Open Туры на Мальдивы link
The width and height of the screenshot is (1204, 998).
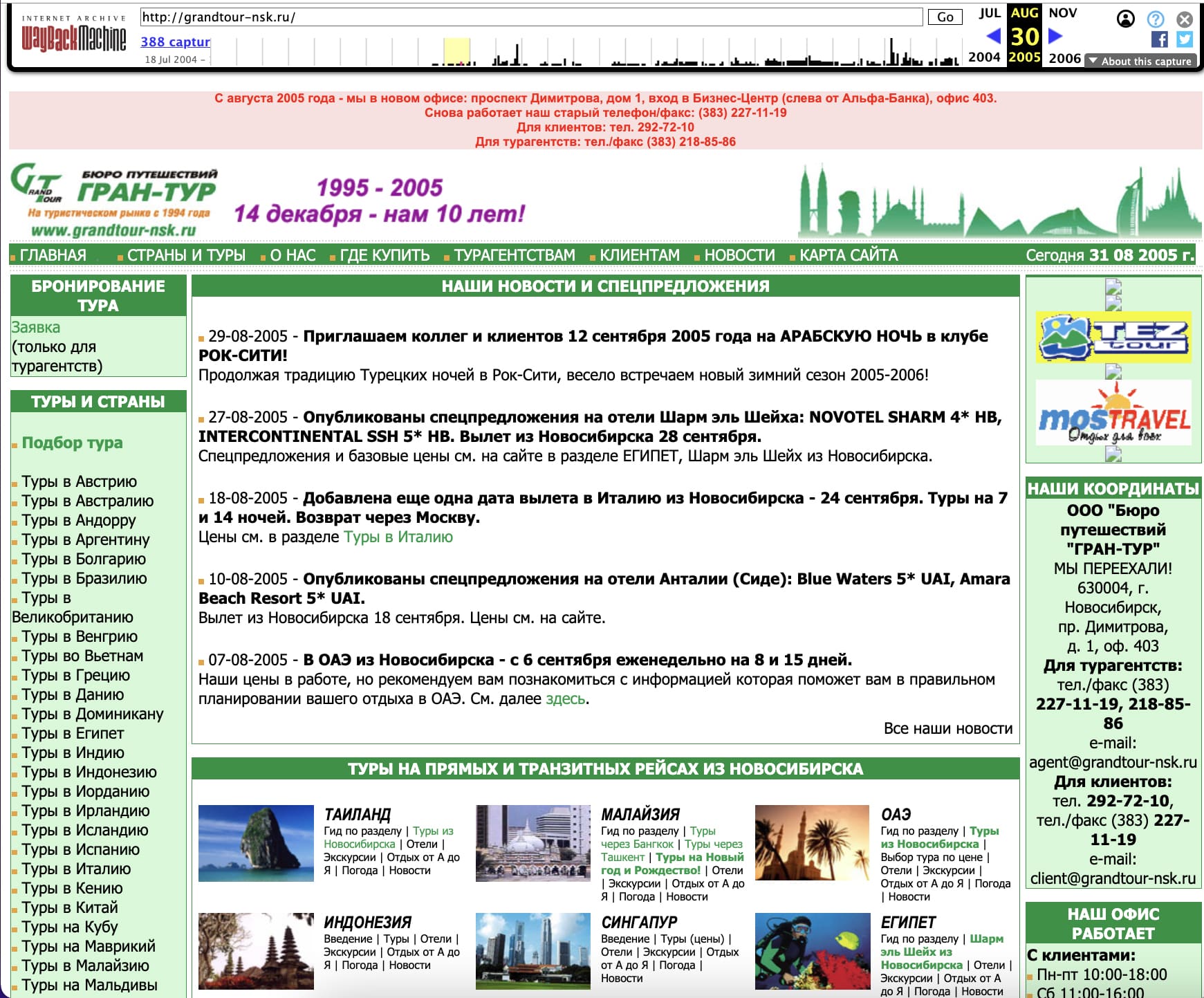click(89, 985)
